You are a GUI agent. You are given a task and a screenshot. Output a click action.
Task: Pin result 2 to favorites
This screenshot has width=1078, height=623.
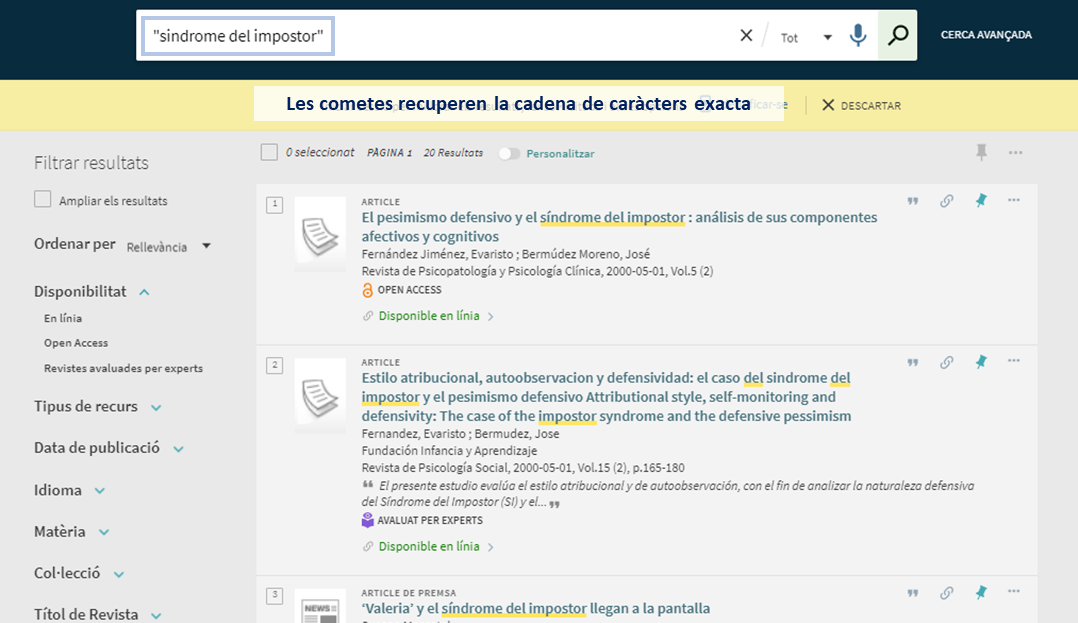point(981,362)
